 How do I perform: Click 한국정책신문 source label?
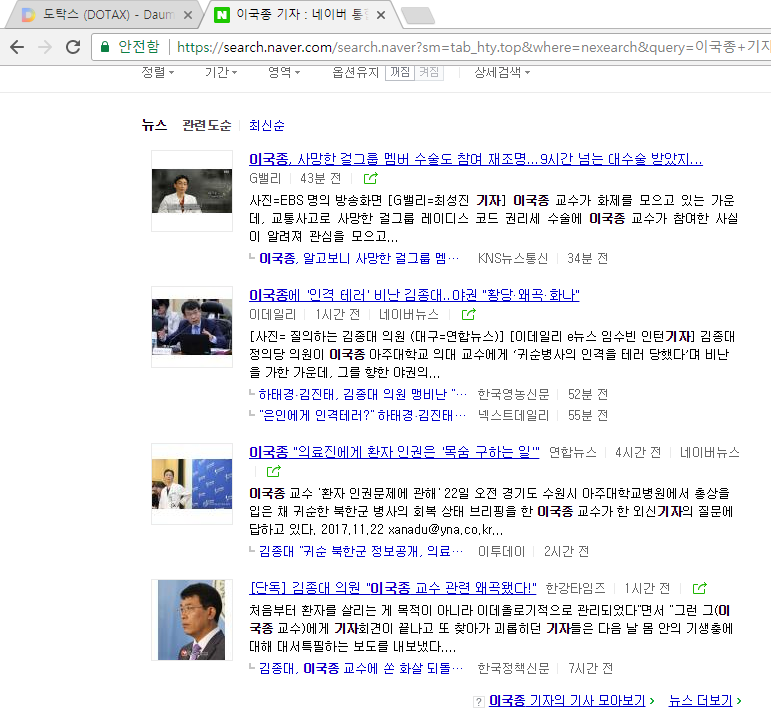point(513,669)
